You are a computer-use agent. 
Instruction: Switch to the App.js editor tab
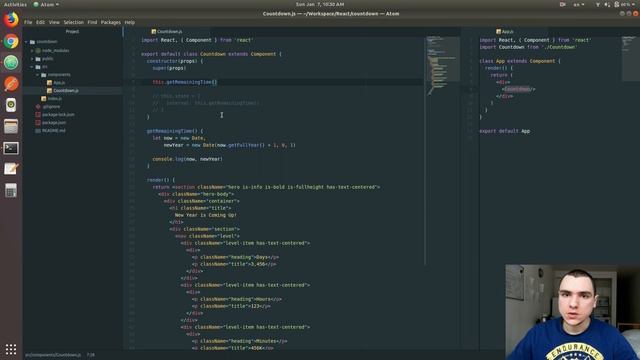504,31
